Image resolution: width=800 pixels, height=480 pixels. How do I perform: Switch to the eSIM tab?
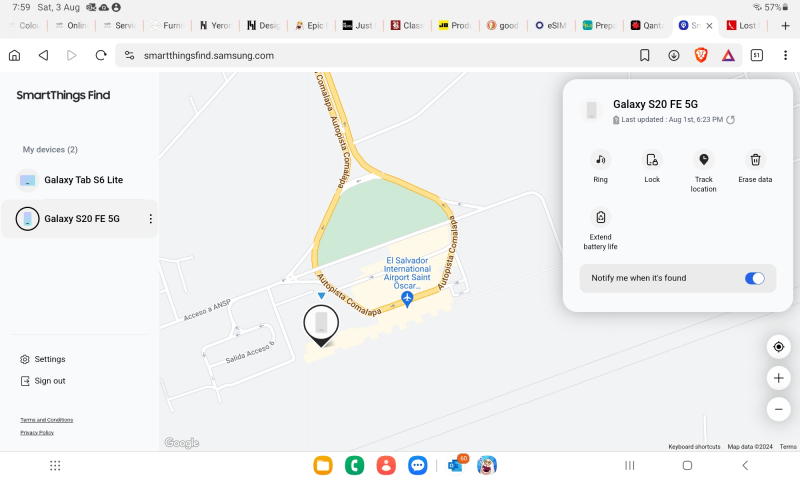[x=551, y=26]
